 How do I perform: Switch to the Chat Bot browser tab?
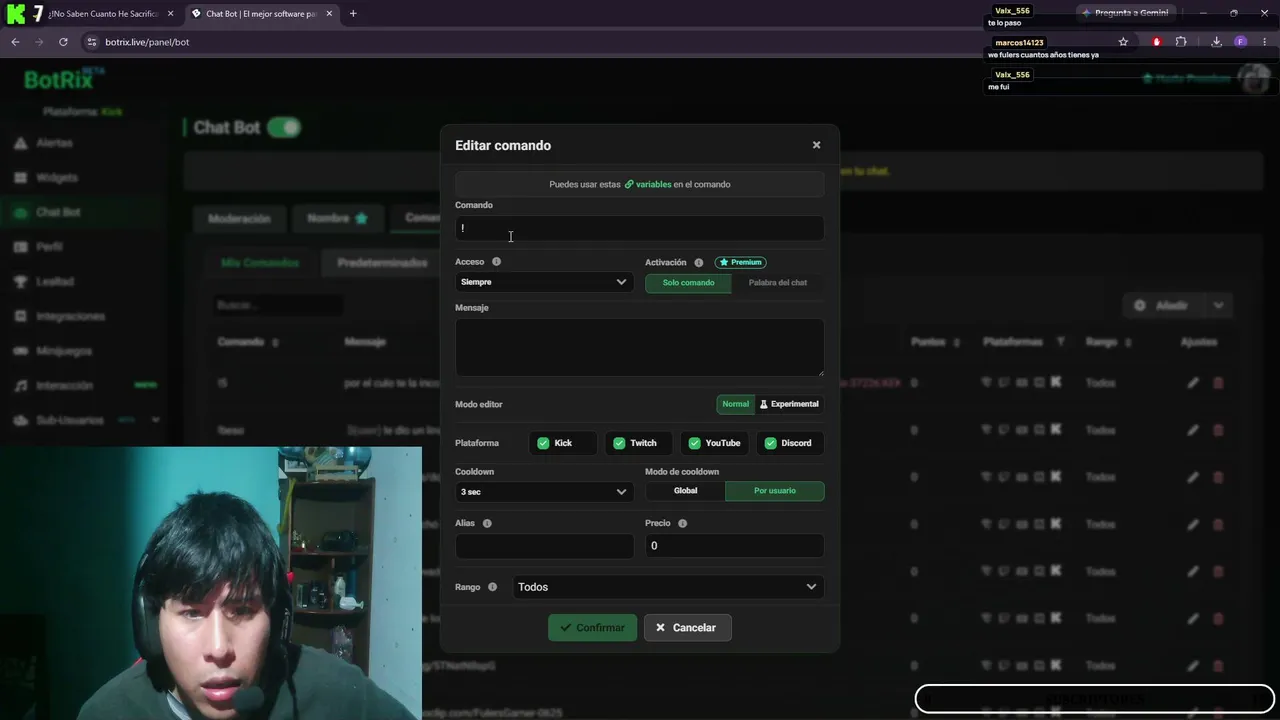click(x=260, y=14)
